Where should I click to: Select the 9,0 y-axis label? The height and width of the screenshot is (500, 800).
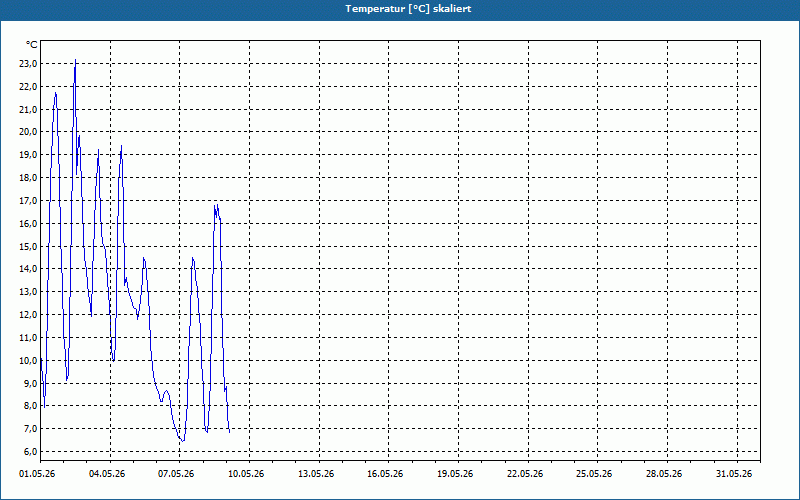tap(30, 383)
